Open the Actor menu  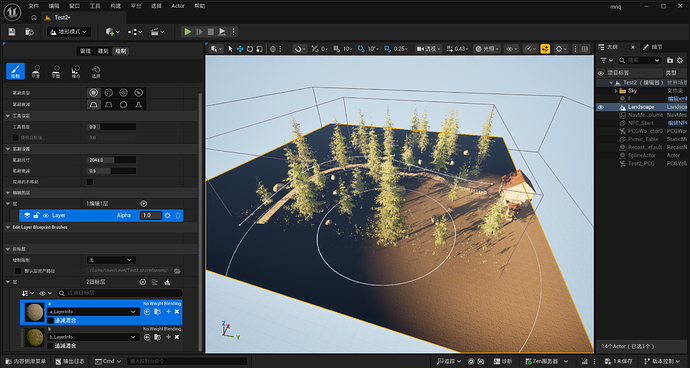click(x=178, y=6)
